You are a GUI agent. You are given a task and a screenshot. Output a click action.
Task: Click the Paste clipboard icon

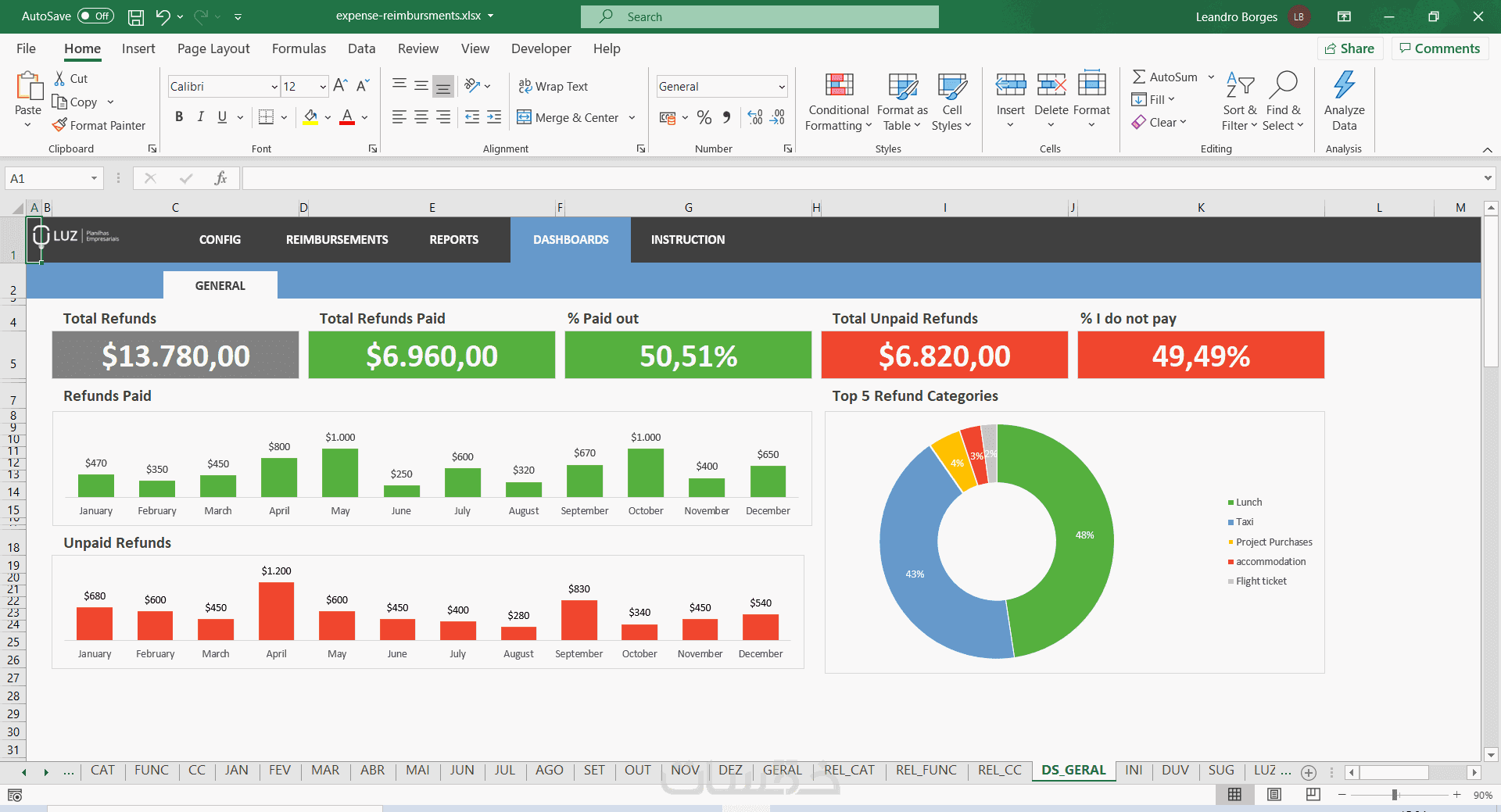click(29, 86)
